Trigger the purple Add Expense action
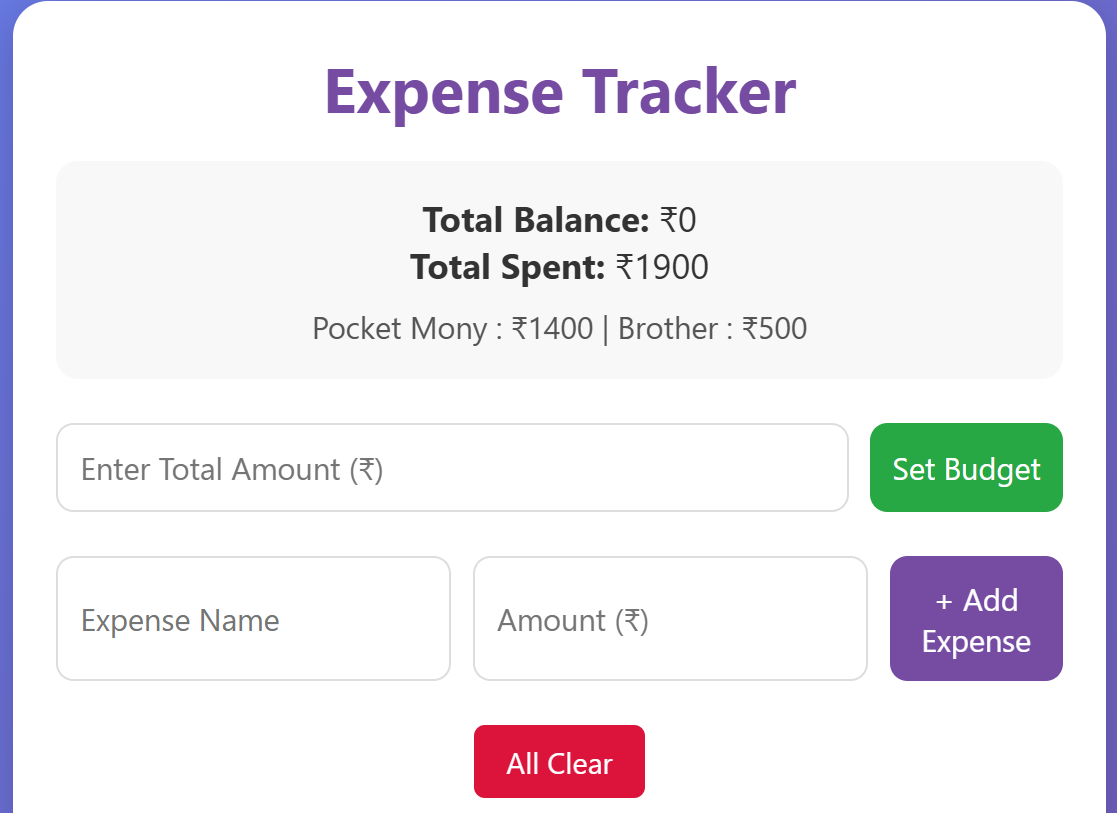The image size is (1117, 813). [975, 618]
